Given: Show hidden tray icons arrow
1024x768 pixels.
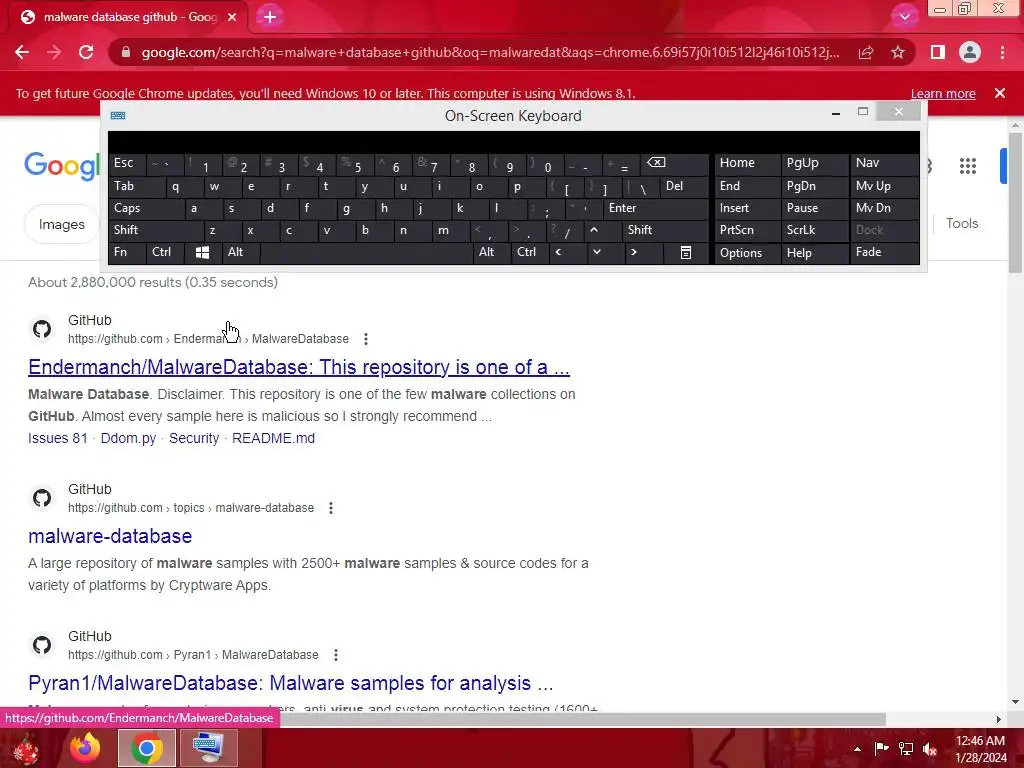Looking at the screenshot, I should [x=857, y=749].
